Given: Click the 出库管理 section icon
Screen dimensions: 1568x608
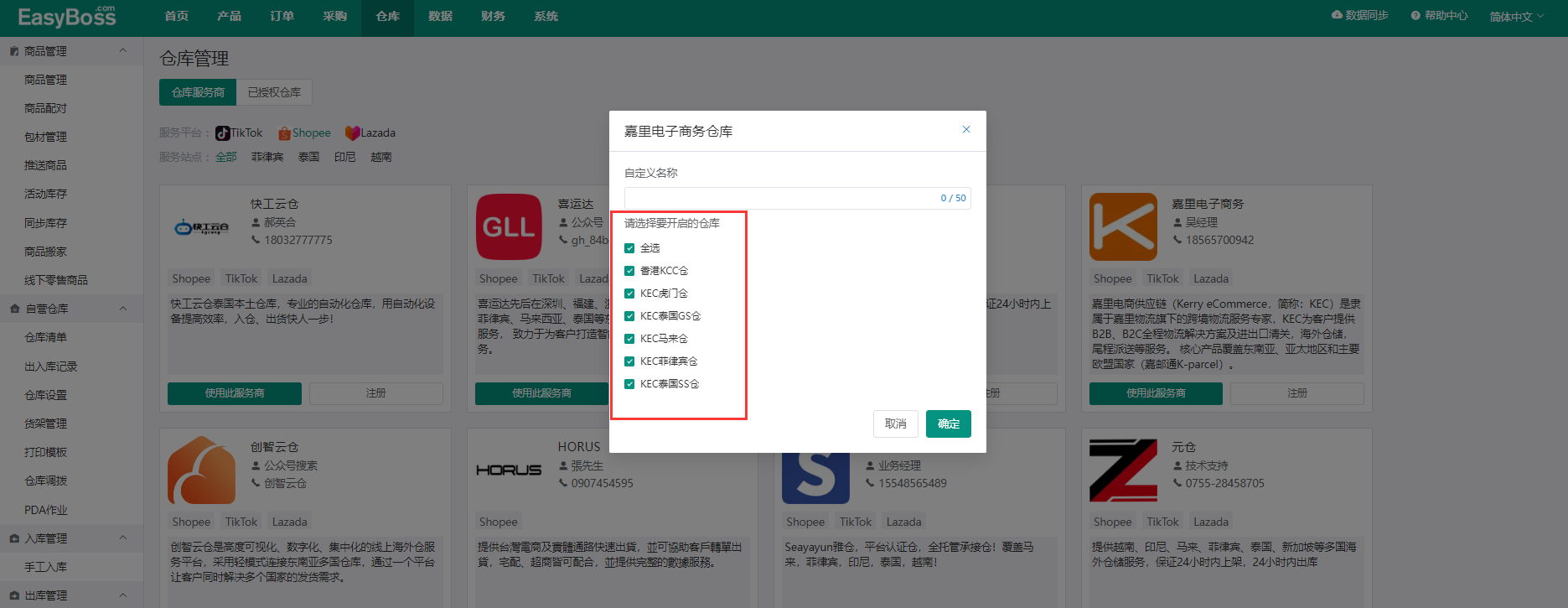Looking at the screenshot, I should (x=14, y=595).
